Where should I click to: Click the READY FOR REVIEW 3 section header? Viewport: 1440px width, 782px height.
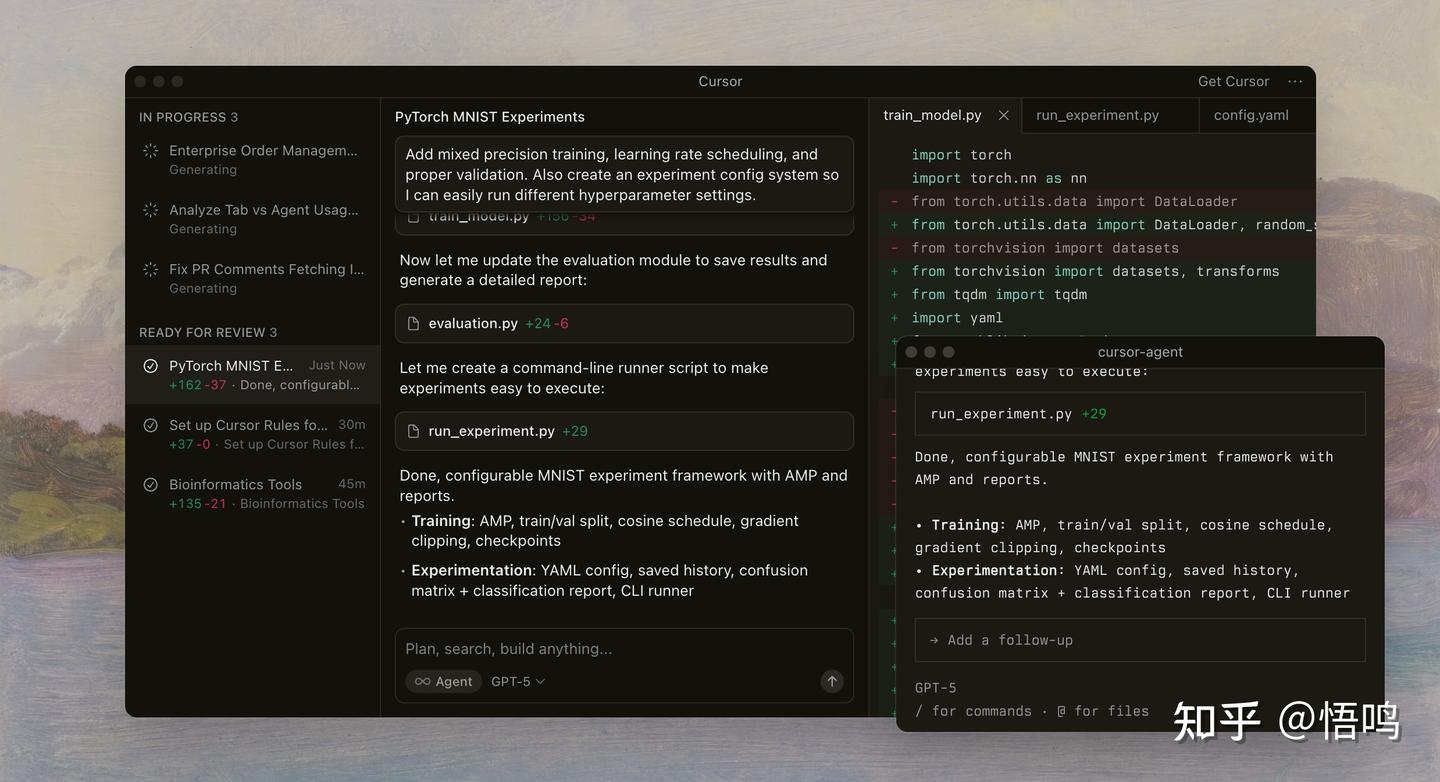tap(208, 332)
